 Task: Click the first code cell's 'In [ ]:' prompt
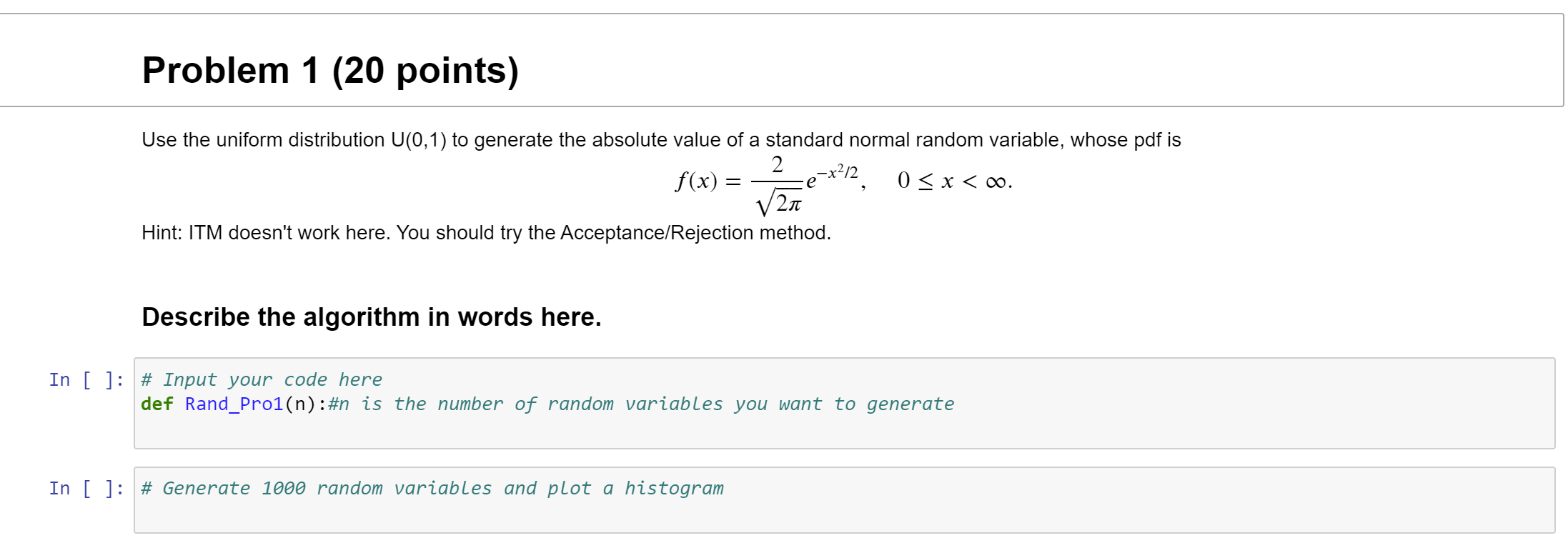[86, 379]
